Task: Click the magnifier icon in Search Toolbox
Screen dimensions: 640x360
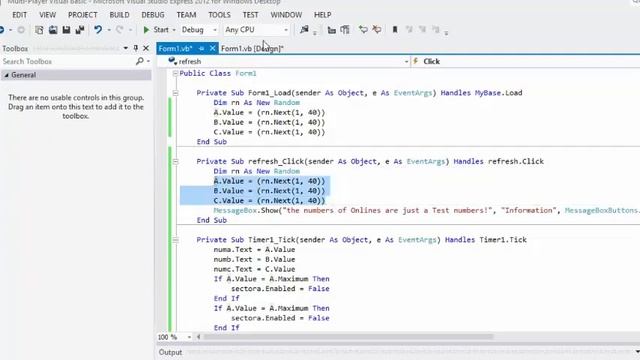Action: pyautogui.click(x=140, y=61)
